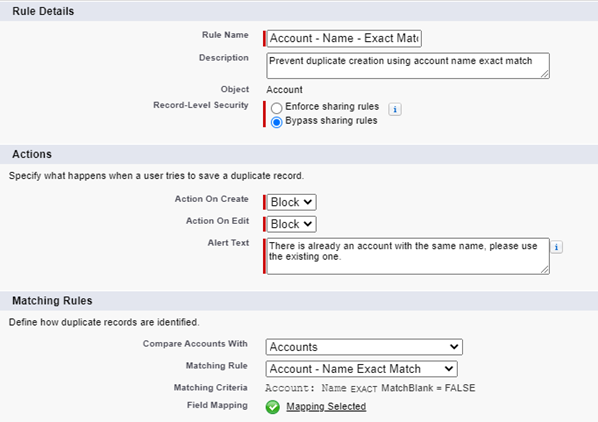This screenshot has height=422, width=598.
Task: Click the 'Action On Edit' label
Action: [x=217, y=221]
